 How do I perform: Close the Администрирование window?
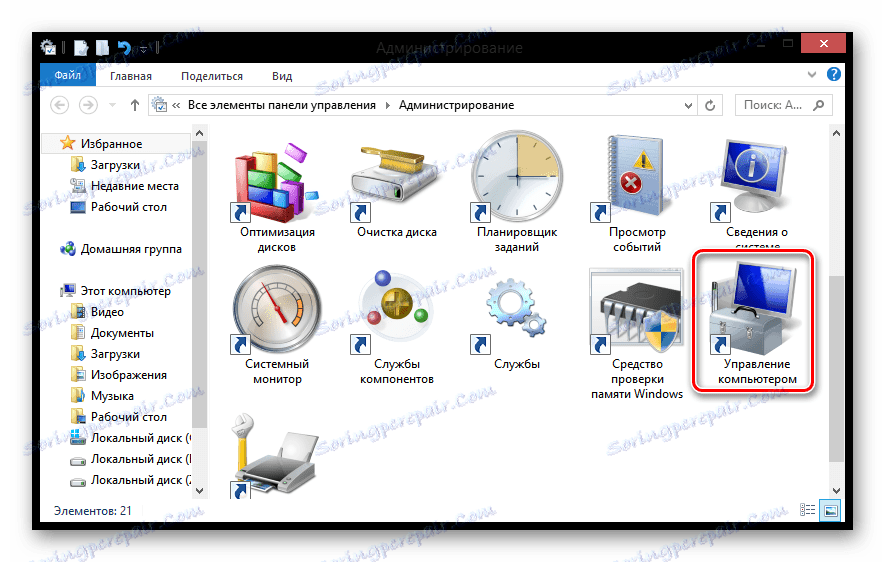823,43
